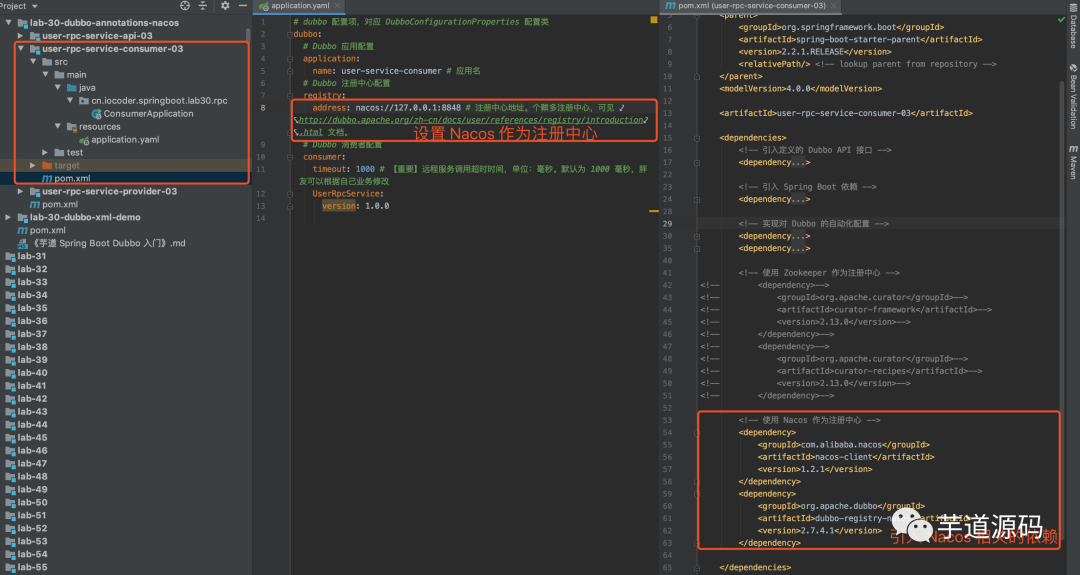Collapse the cn.iocoder.springboot.lab30.rpc package

(70, 101)
